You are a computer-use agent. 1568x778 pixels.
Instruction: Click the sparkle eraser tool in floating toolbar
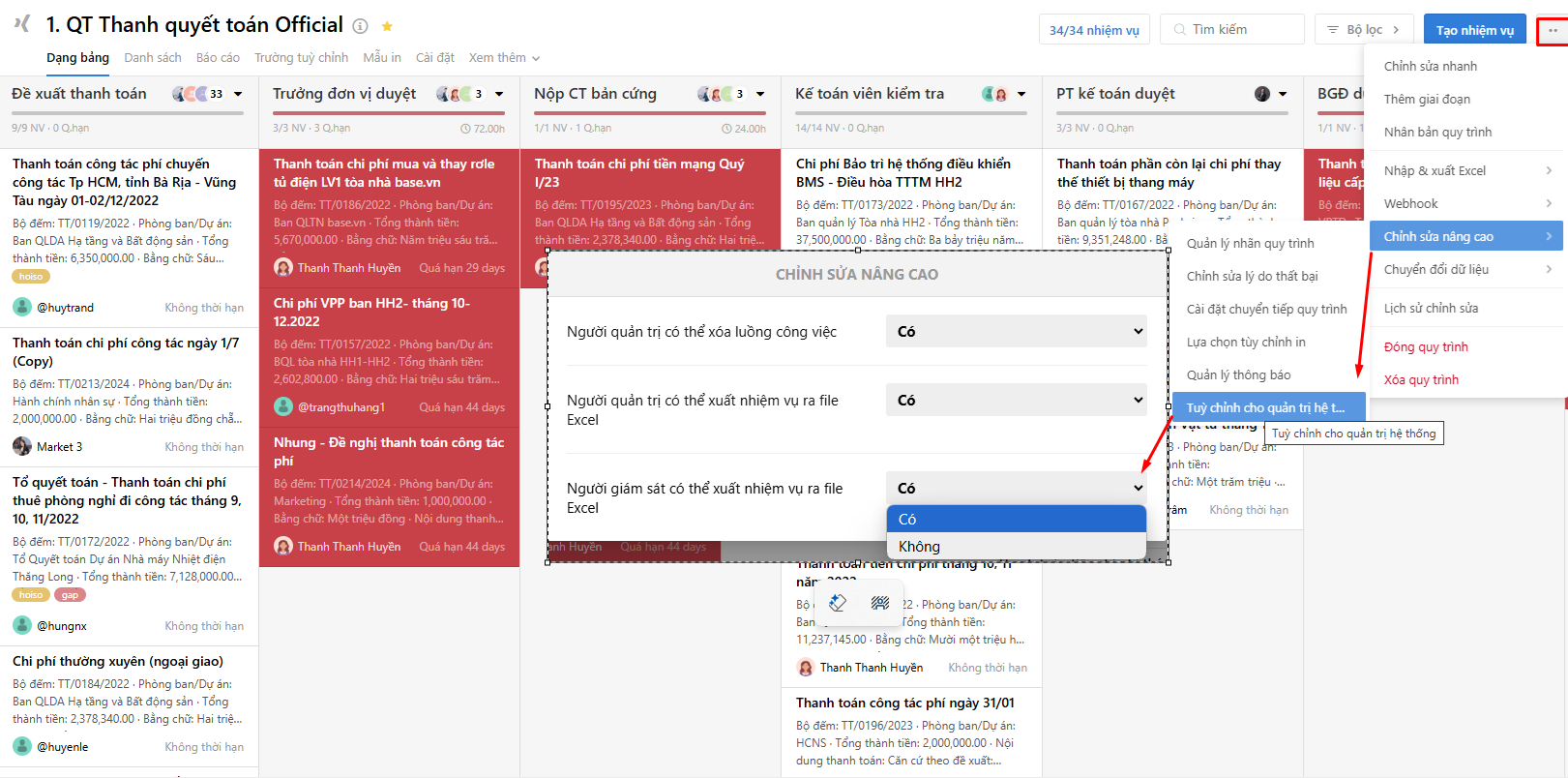[838, 603]
